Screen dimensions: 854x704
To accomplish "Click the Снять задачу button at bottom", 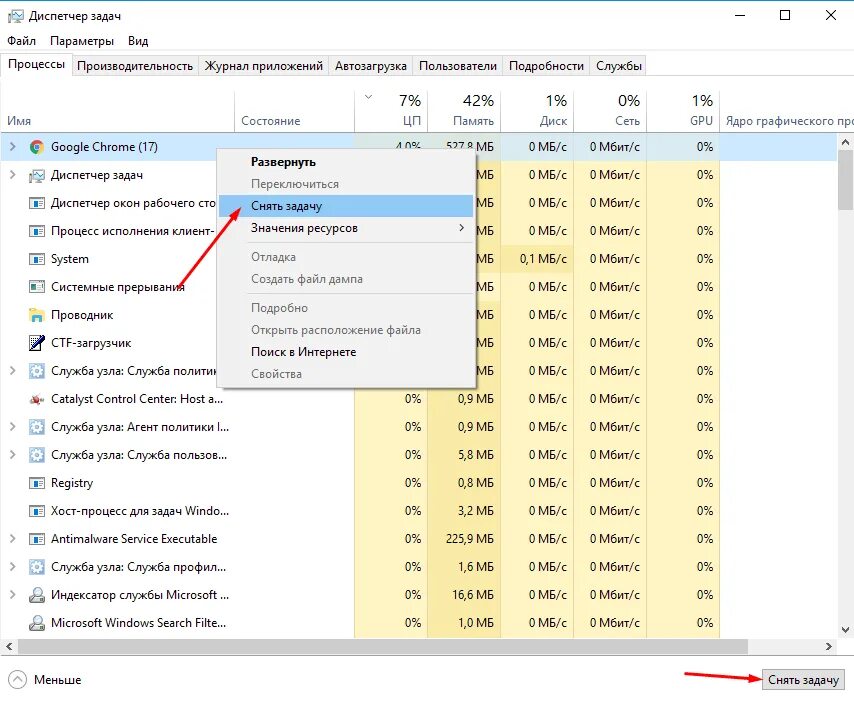I will pyautogui.click(x=803, y=679).
